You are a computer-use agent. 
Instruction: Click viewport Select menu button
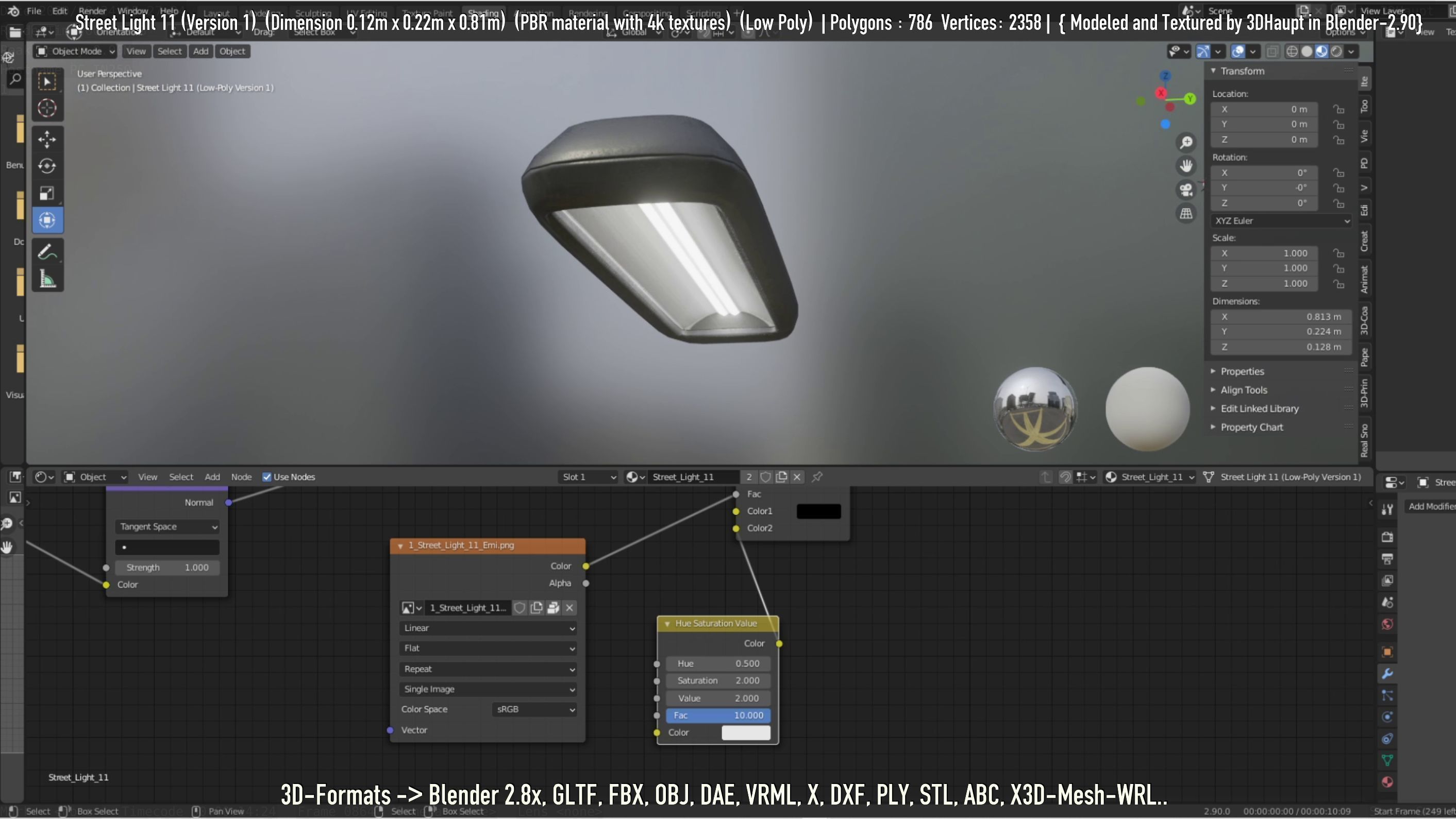click(170, 52)
